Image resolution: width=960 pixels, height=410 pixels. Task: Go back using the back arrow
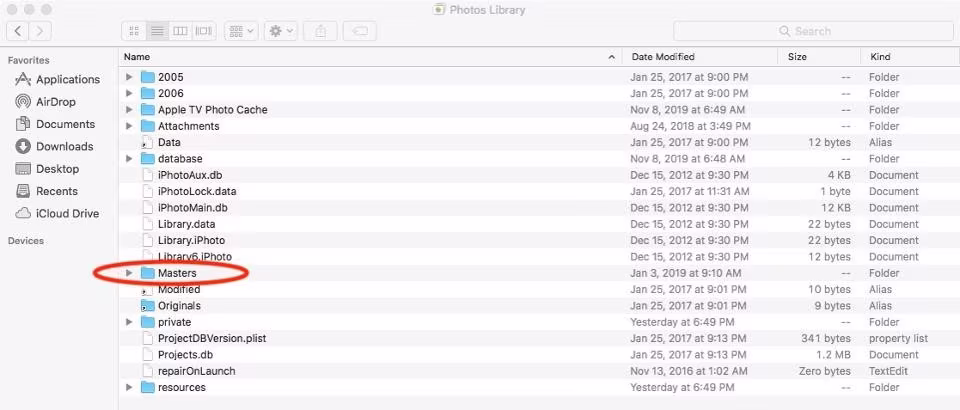18,31
